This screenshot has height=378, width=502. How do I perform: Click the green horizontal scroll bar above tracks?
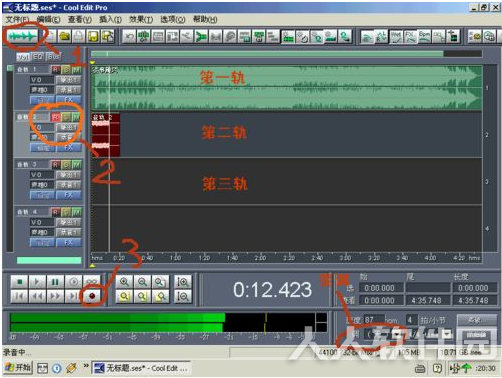point(267,54)
